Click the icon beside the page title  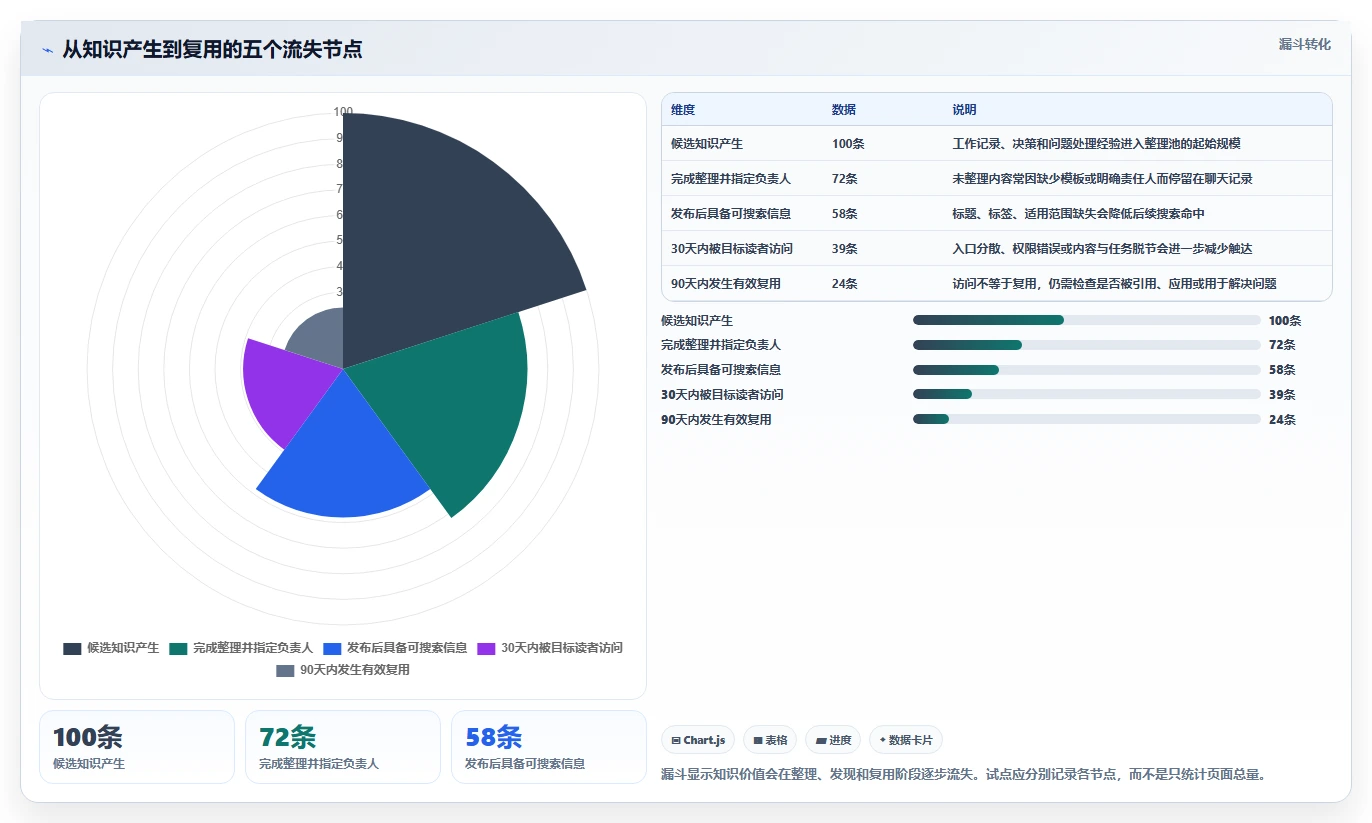coord(47,50)
